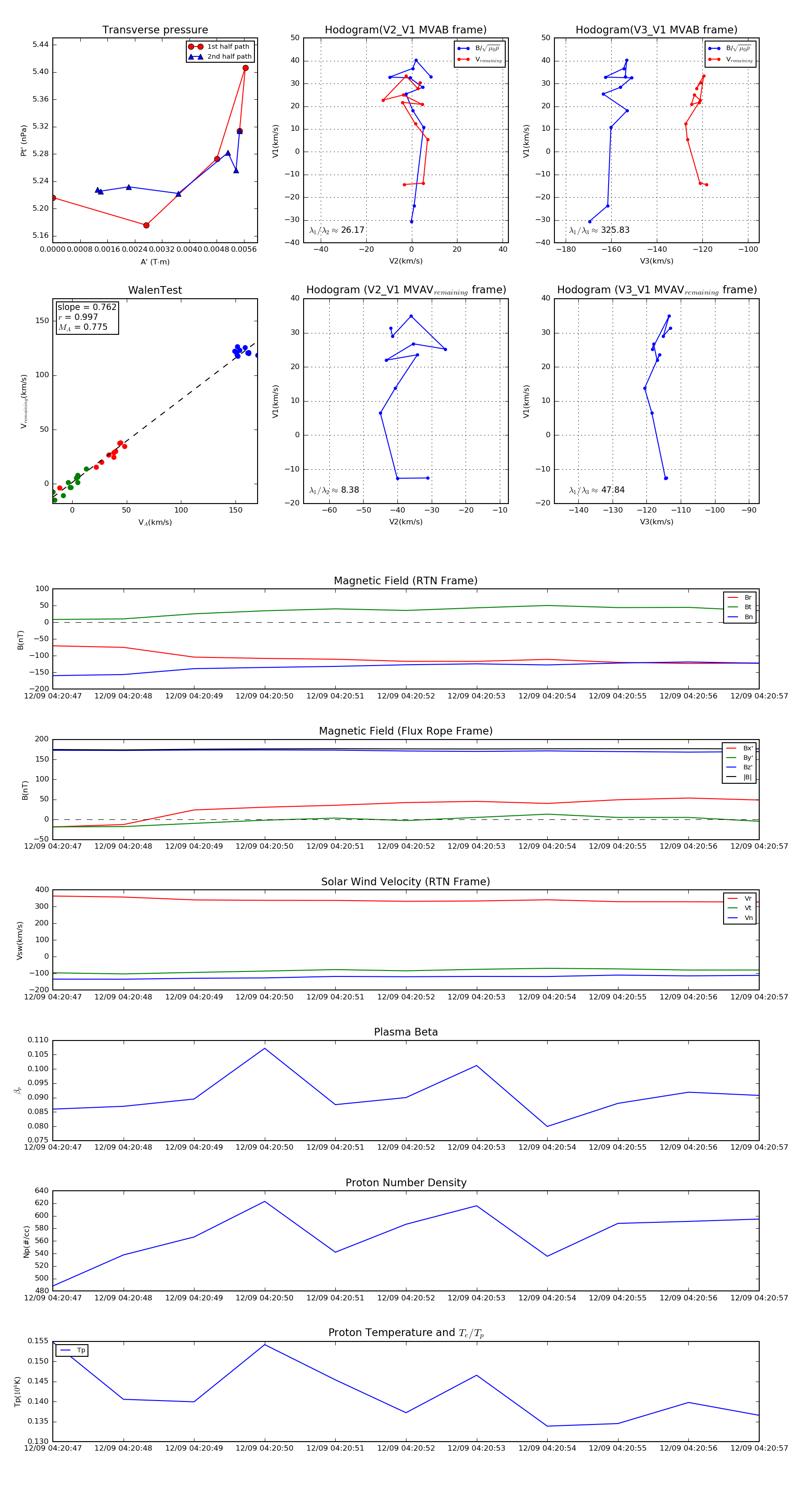Click the By' legend entry
Image resolution: width=812 pixels, height=1489 pixels.
[740, 758]
